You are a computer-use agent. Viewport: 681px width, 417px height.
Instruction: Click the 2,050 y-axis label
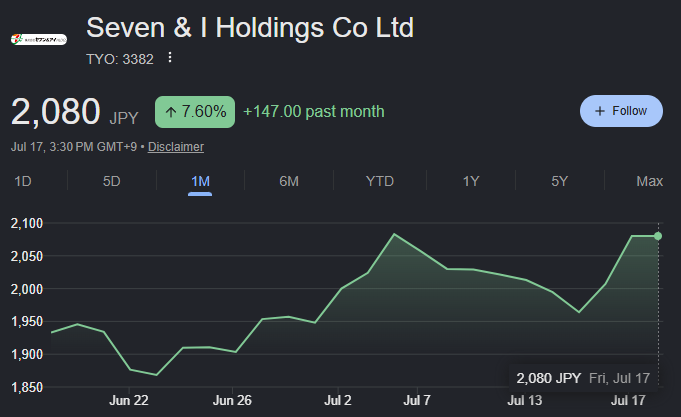(x=27, y=256)
